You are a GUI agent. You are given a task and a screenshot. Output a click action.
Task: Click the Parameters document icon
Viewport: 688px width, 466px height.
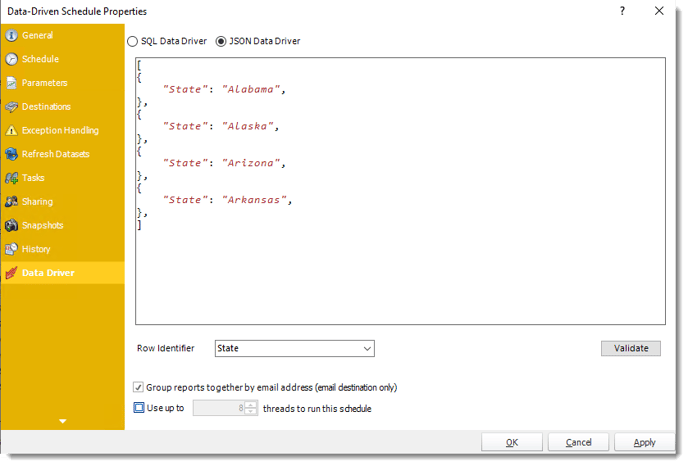[x=11, y=83]
